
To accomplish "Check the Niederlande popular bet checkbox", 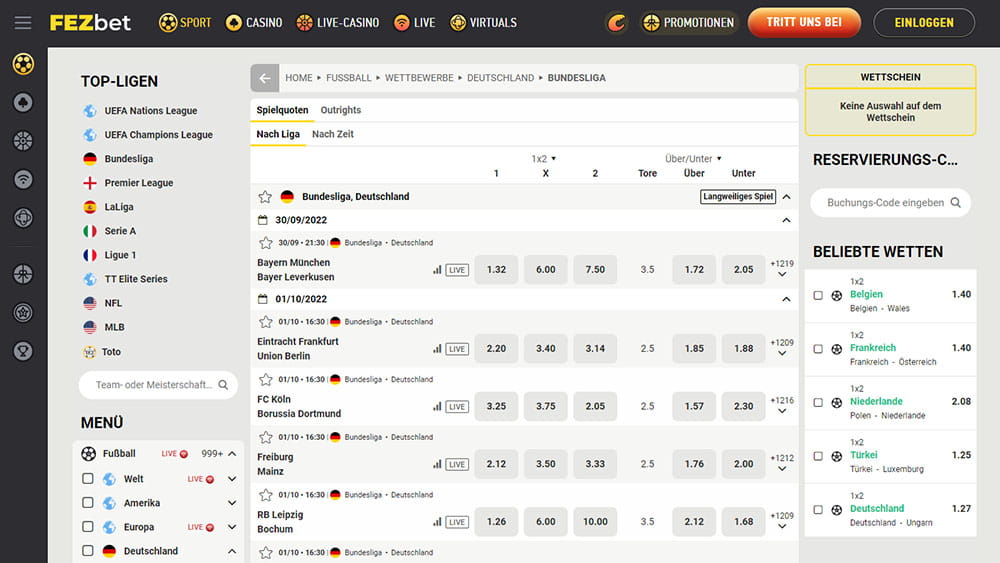I will 818,402.
